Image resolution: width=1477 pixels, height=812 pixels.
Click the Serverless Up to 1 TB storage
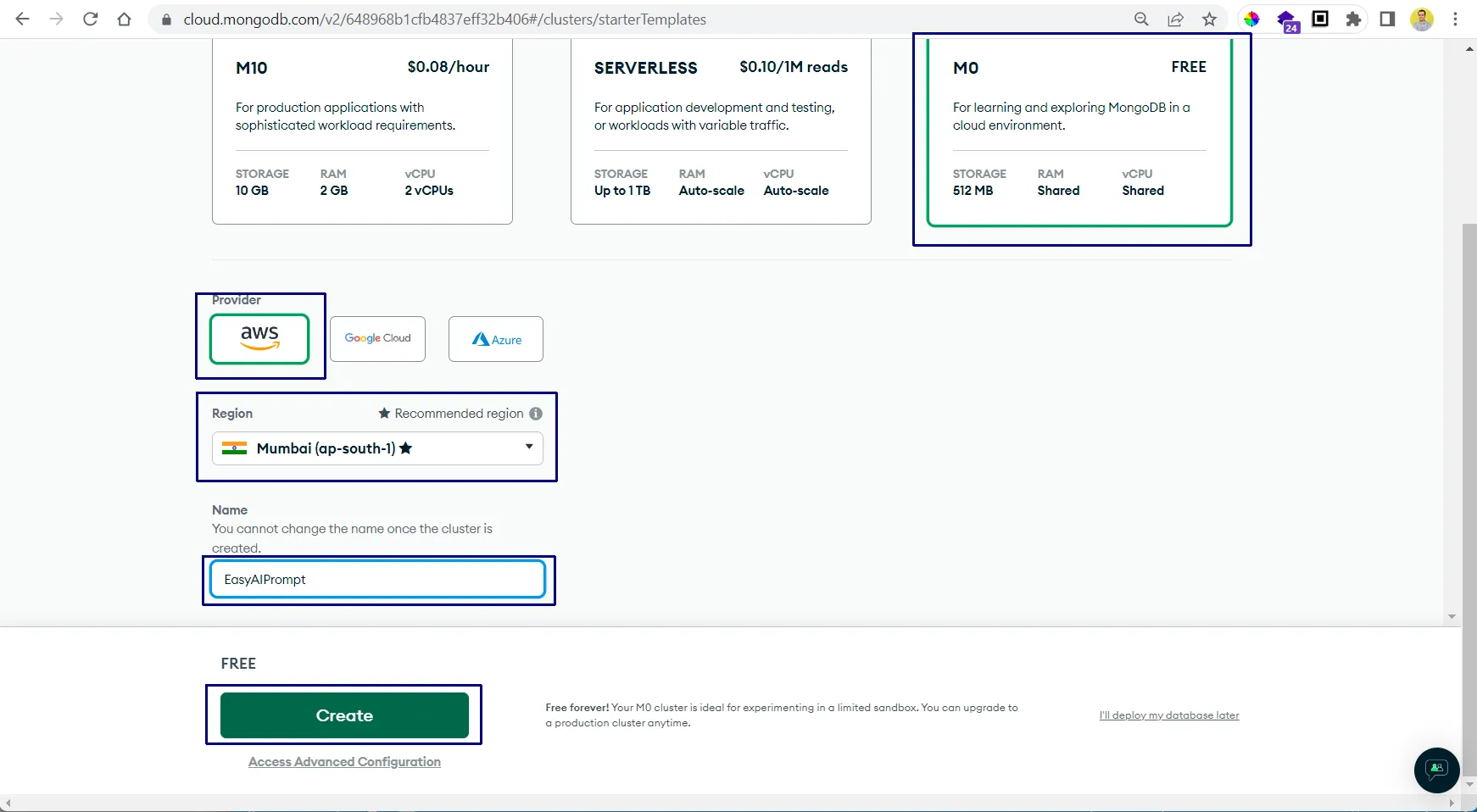tap(622, 191)
